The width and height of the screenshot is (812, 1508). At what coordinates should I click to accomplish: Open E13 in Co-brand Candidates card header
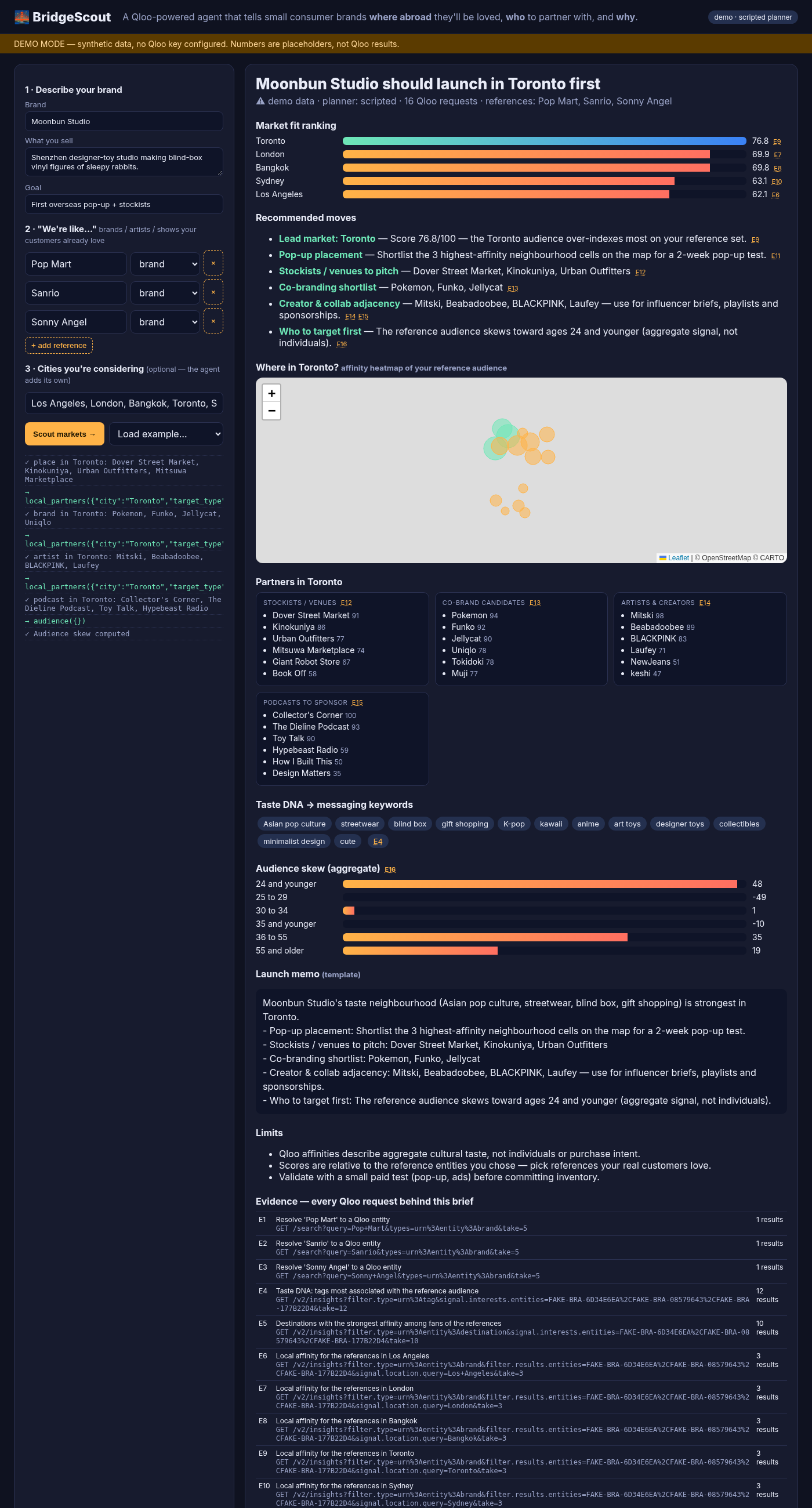tap(535, 603)
